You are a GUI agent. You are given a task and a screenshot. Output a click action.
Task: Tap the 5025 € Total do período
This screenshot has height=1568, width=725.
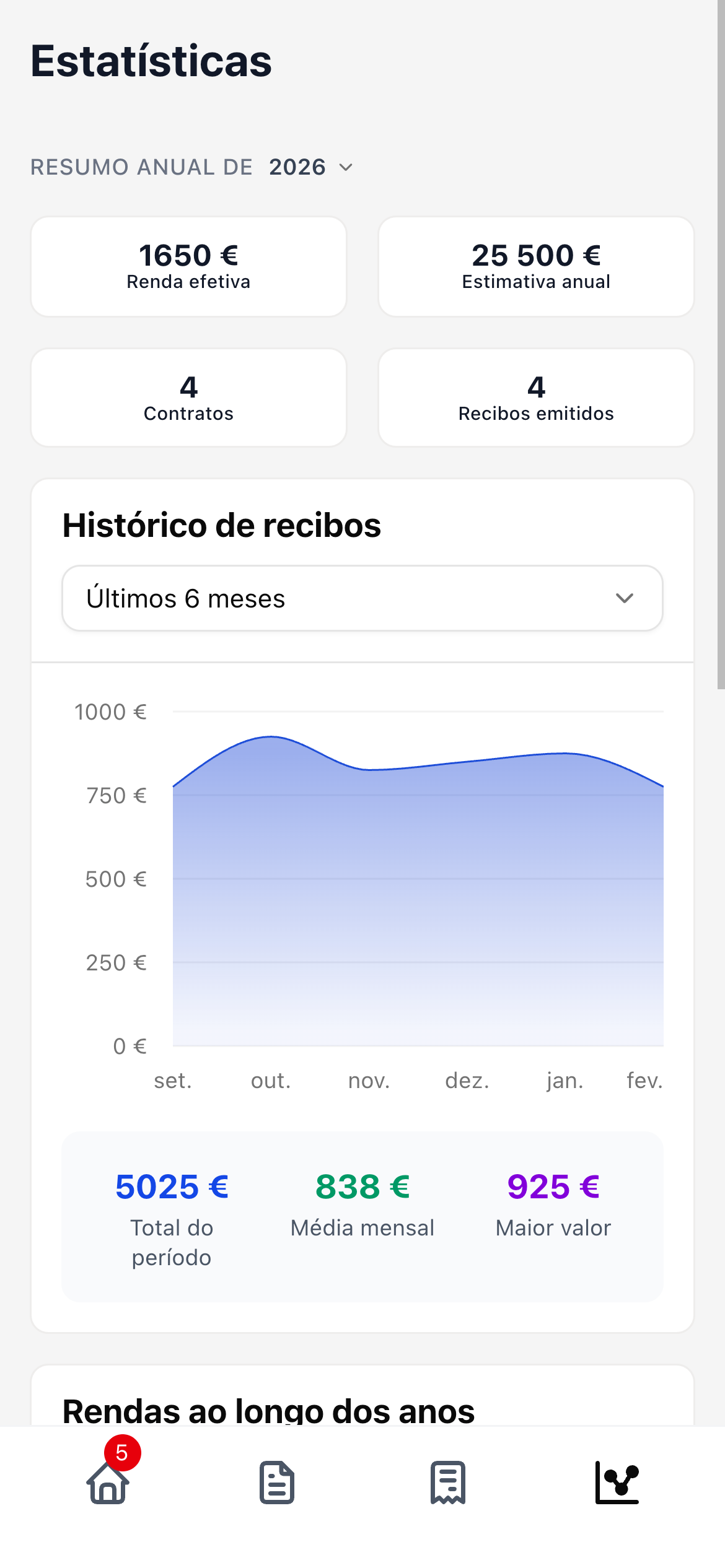[172, 1187]
